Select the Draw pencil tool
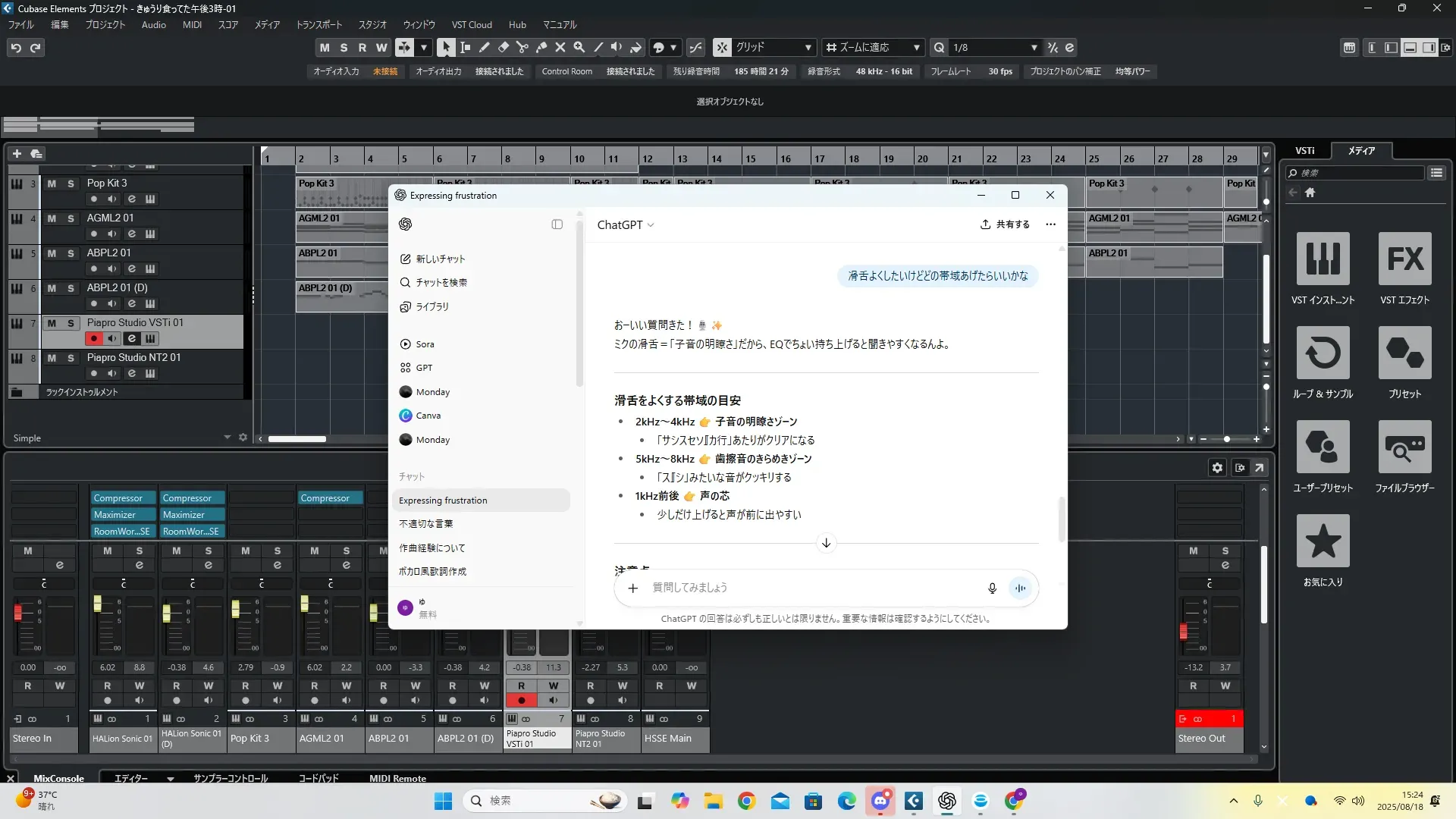This screenshot has height=819, width=1456. [484, 47]
